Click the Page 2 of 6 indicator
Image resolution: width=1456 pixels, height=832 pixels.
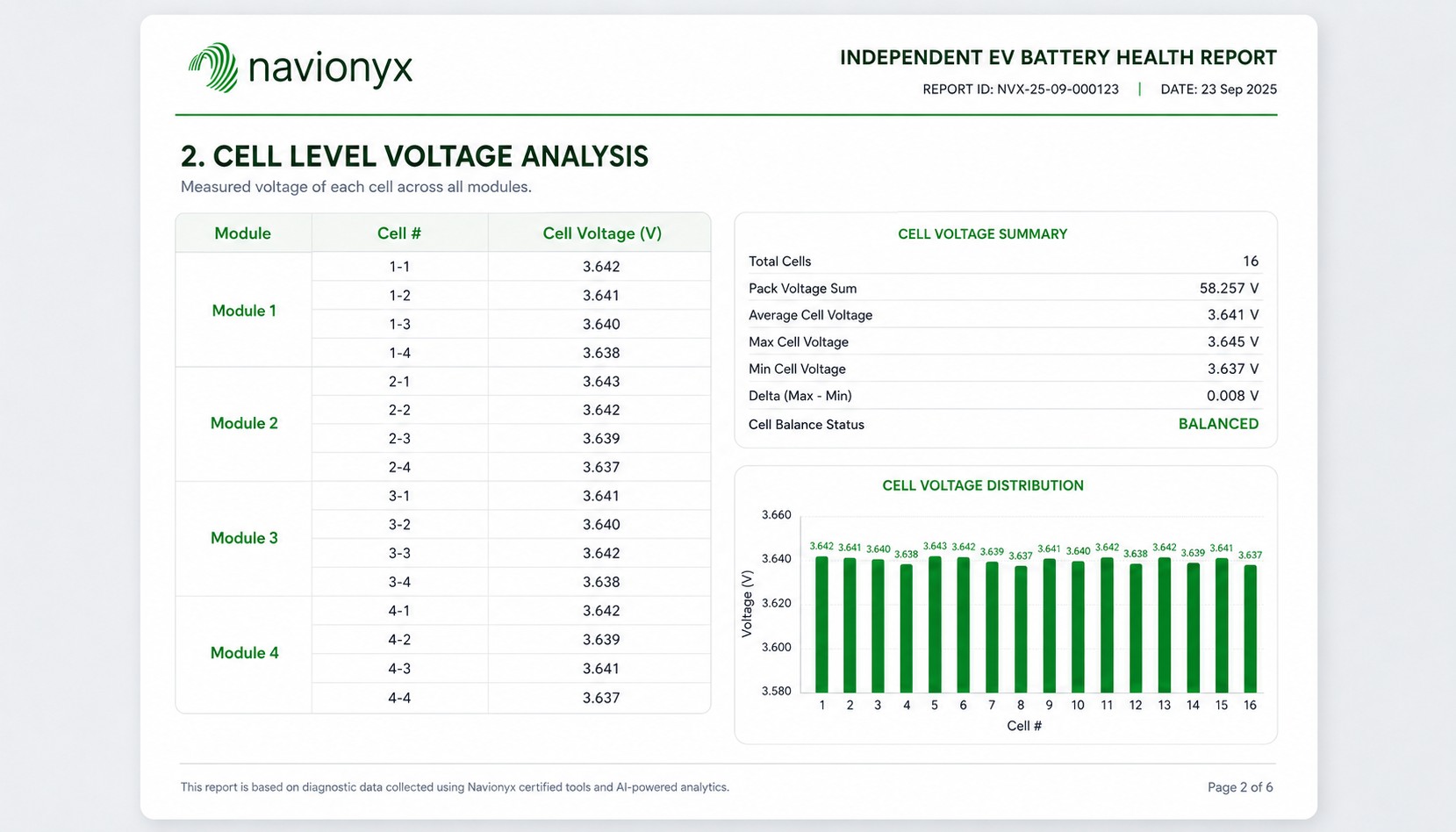pyautogui.click(x=1240, y=787)
